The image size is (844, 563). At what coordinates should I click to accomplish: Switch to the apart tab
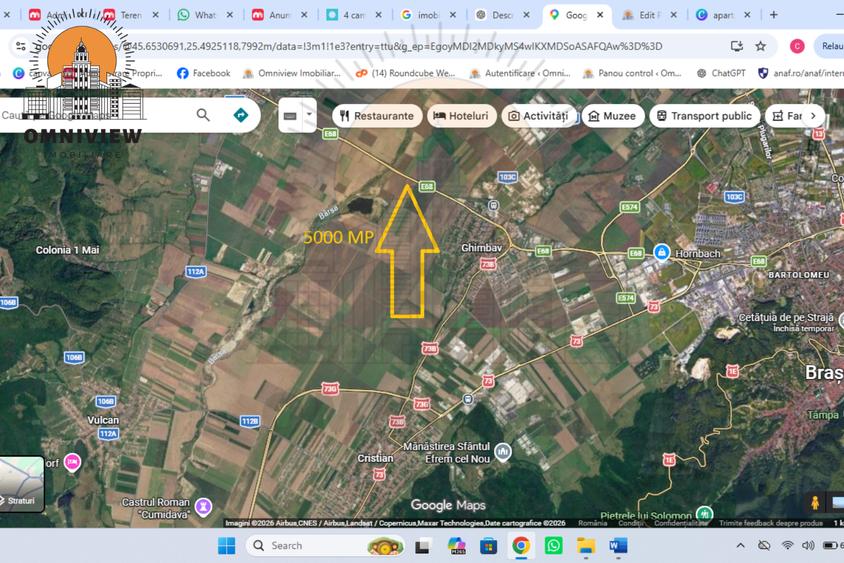723,15
